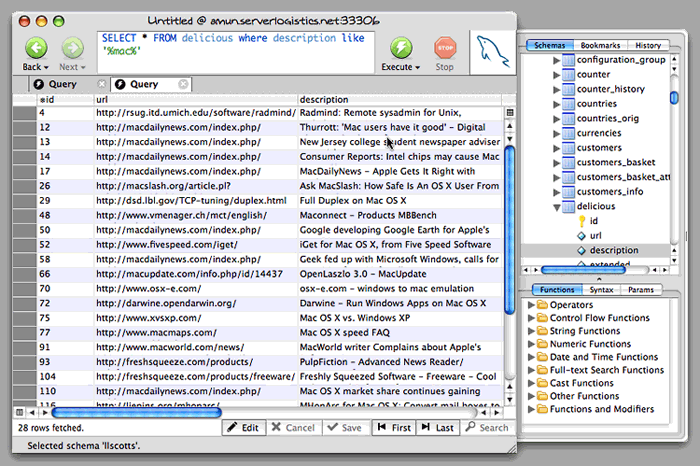The width and height of the screenshot is (700, 466).
Task: Switch to the Functions tab
Action: point(557,290)
